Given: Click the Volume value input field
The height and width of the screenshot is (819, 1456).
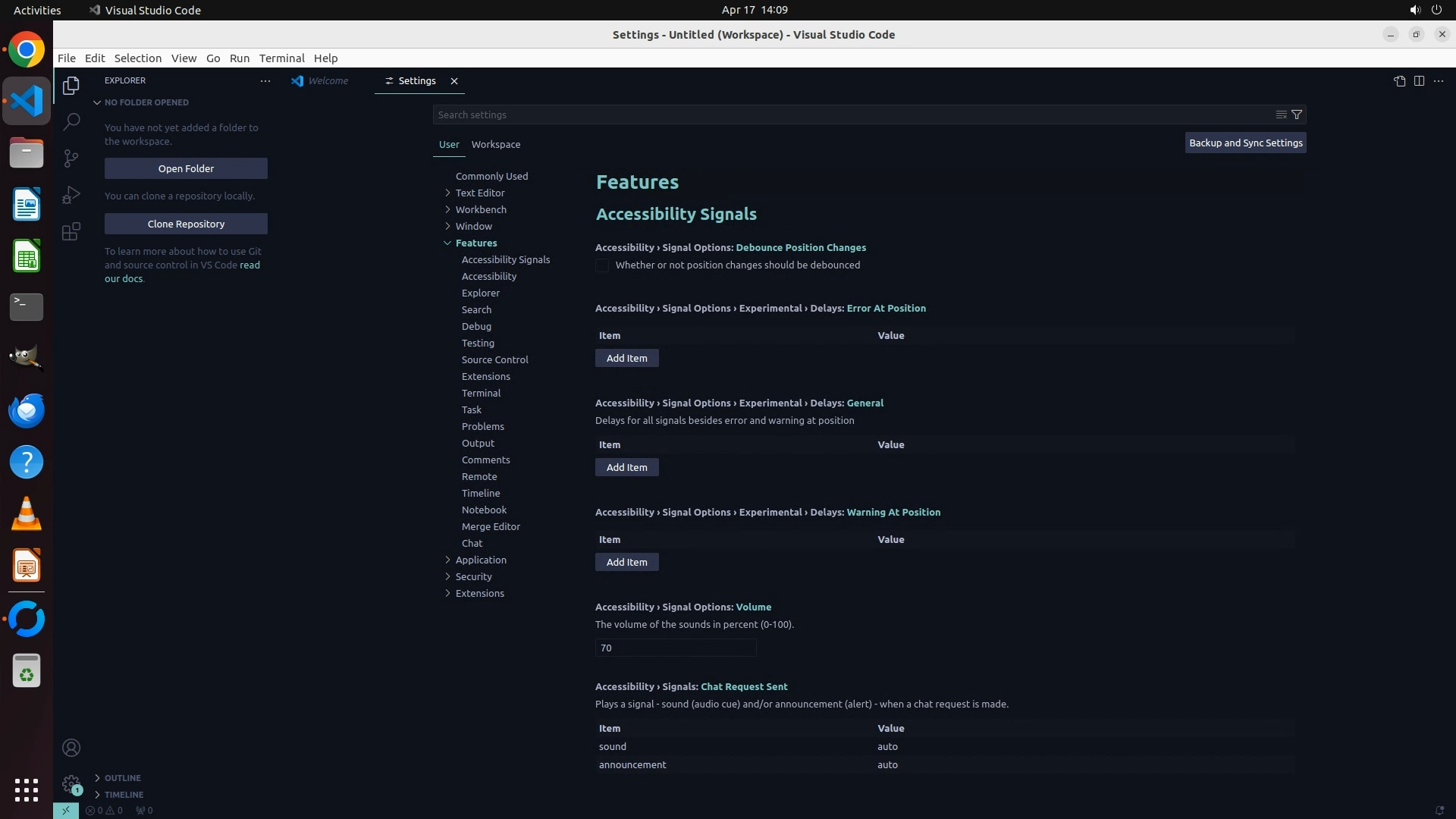Looking at the screenshot, I should [x=675, y=648].
